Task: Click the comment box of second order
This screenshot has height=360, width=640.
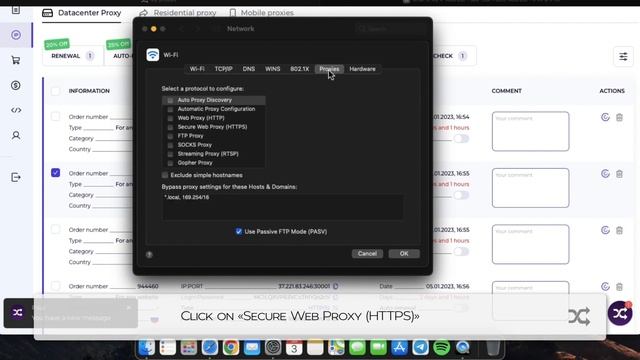Action: tap(531, 188)
